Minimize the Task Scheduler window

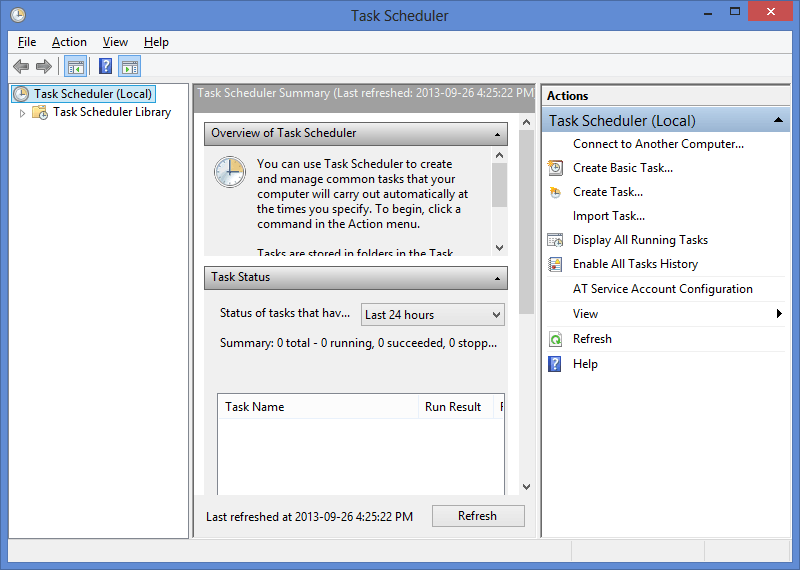(x=708, y=12)
